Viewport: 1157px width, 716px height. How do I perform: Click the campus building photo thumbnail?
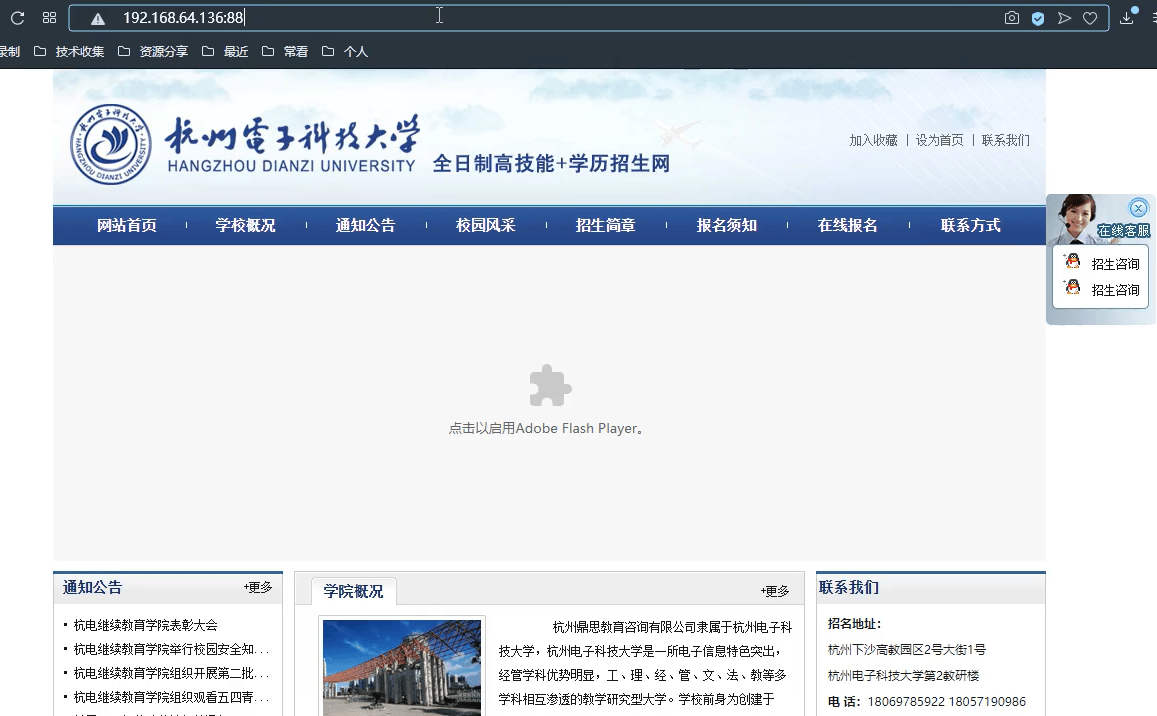tap(402, 667)
